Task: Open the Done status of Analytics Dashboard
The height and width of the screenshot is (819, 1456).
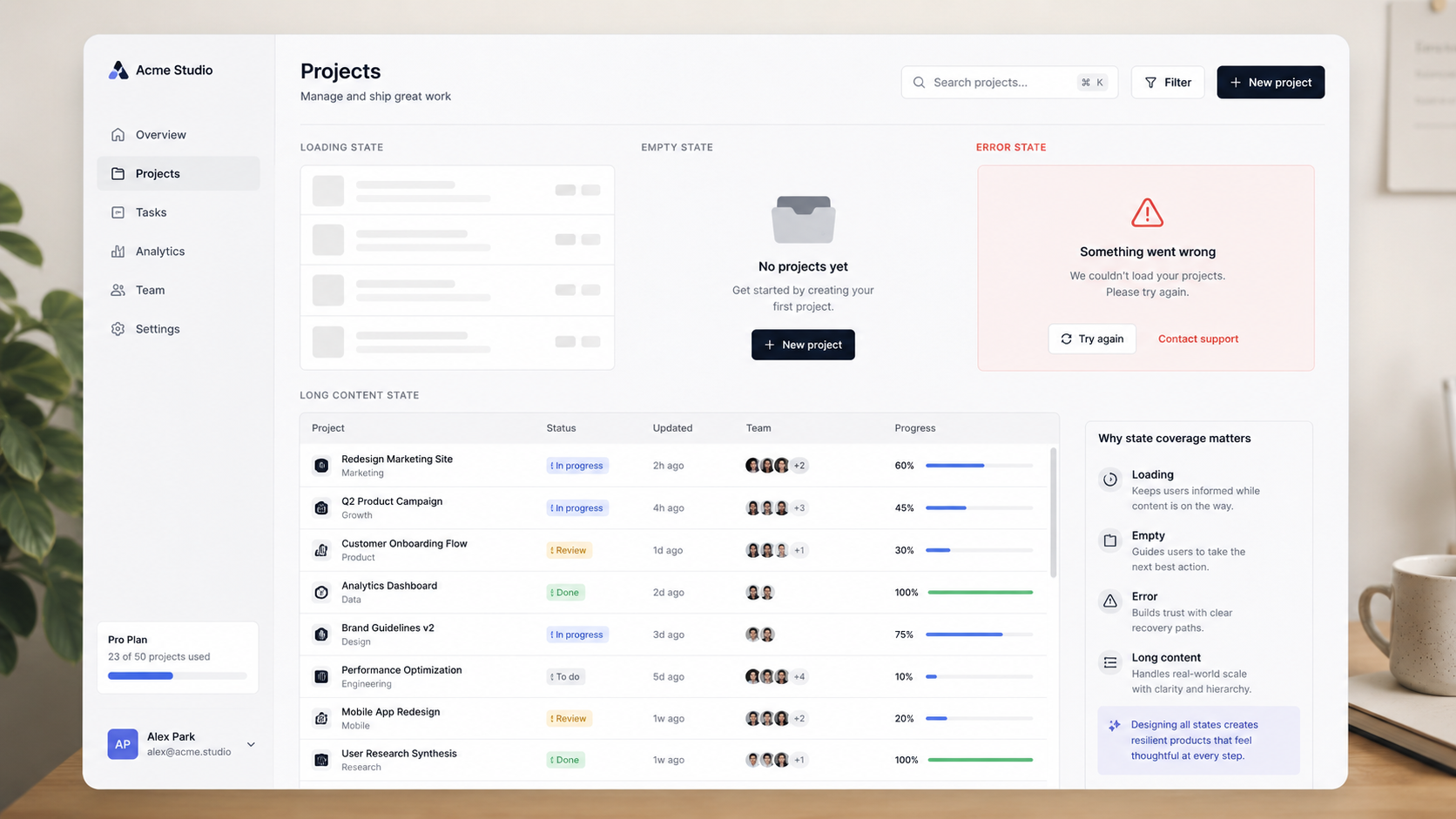Action: 566,593
